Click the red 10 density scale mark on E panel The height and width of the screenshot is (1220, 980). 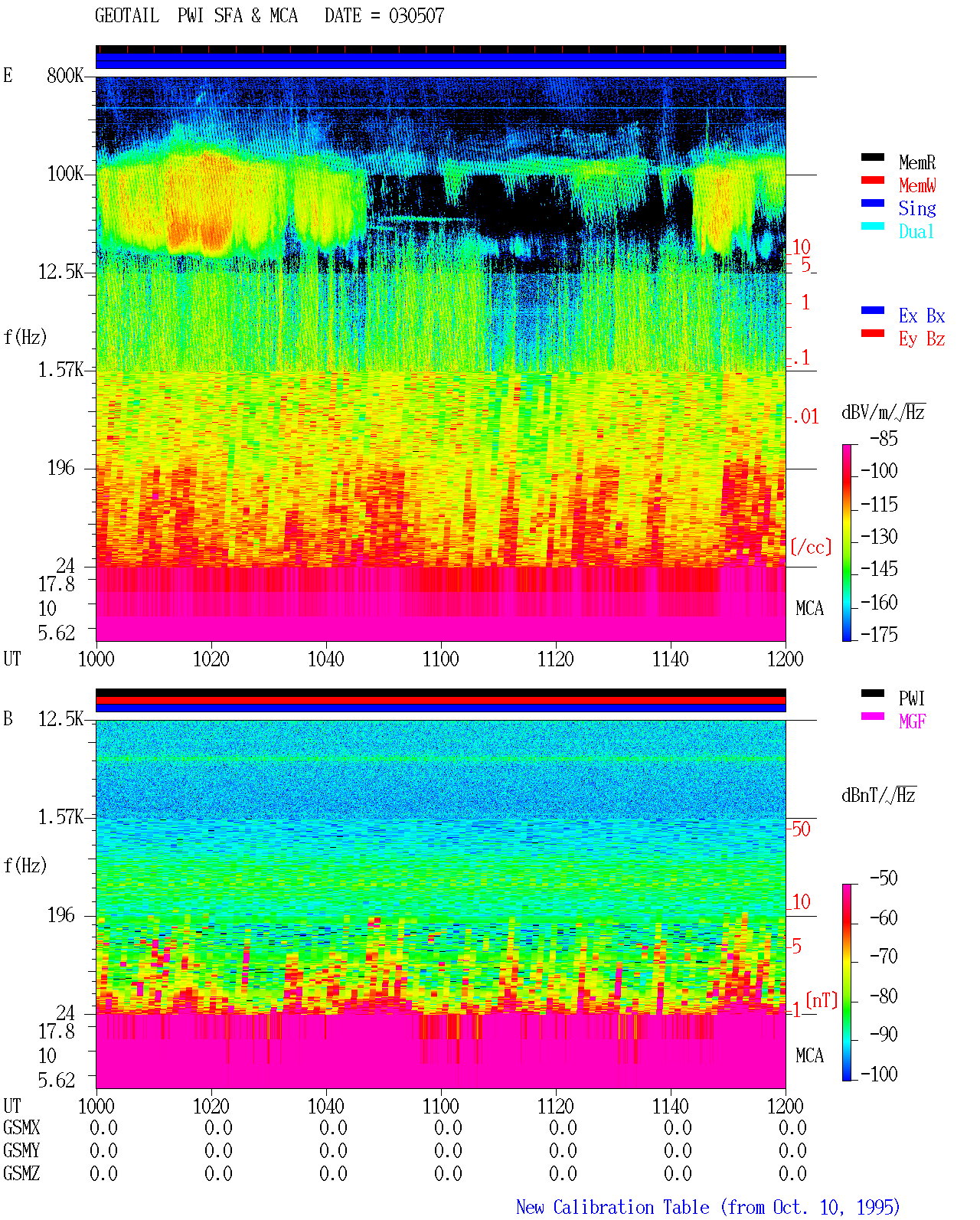pyautogui.click(x=801, y=247)
